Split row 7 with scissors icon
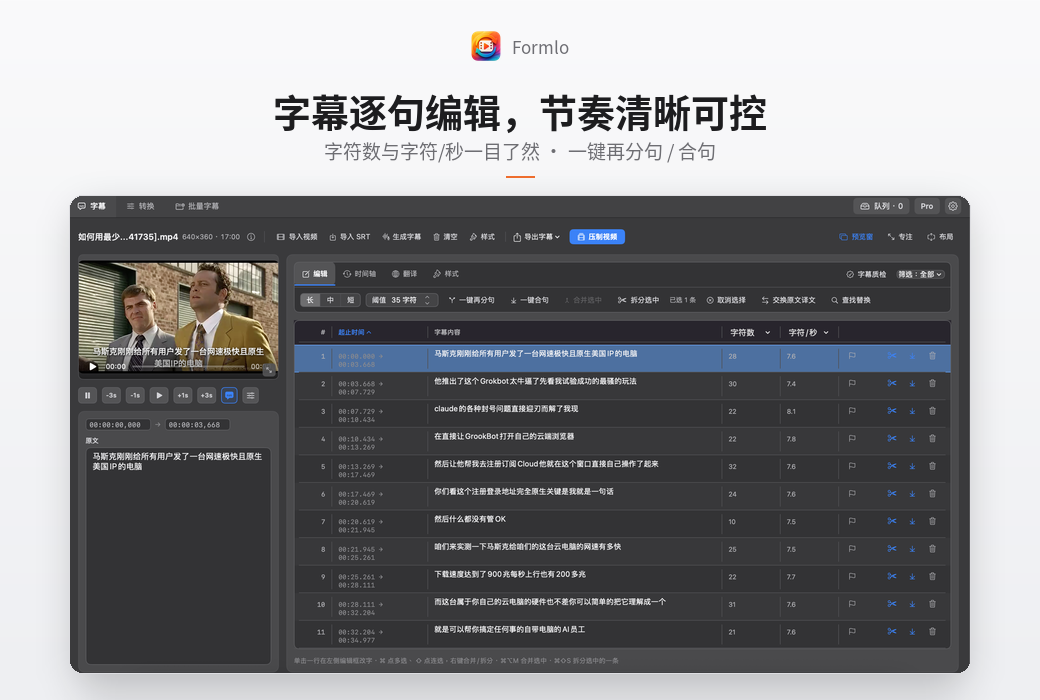1040x700 pixels. point(892,522)
